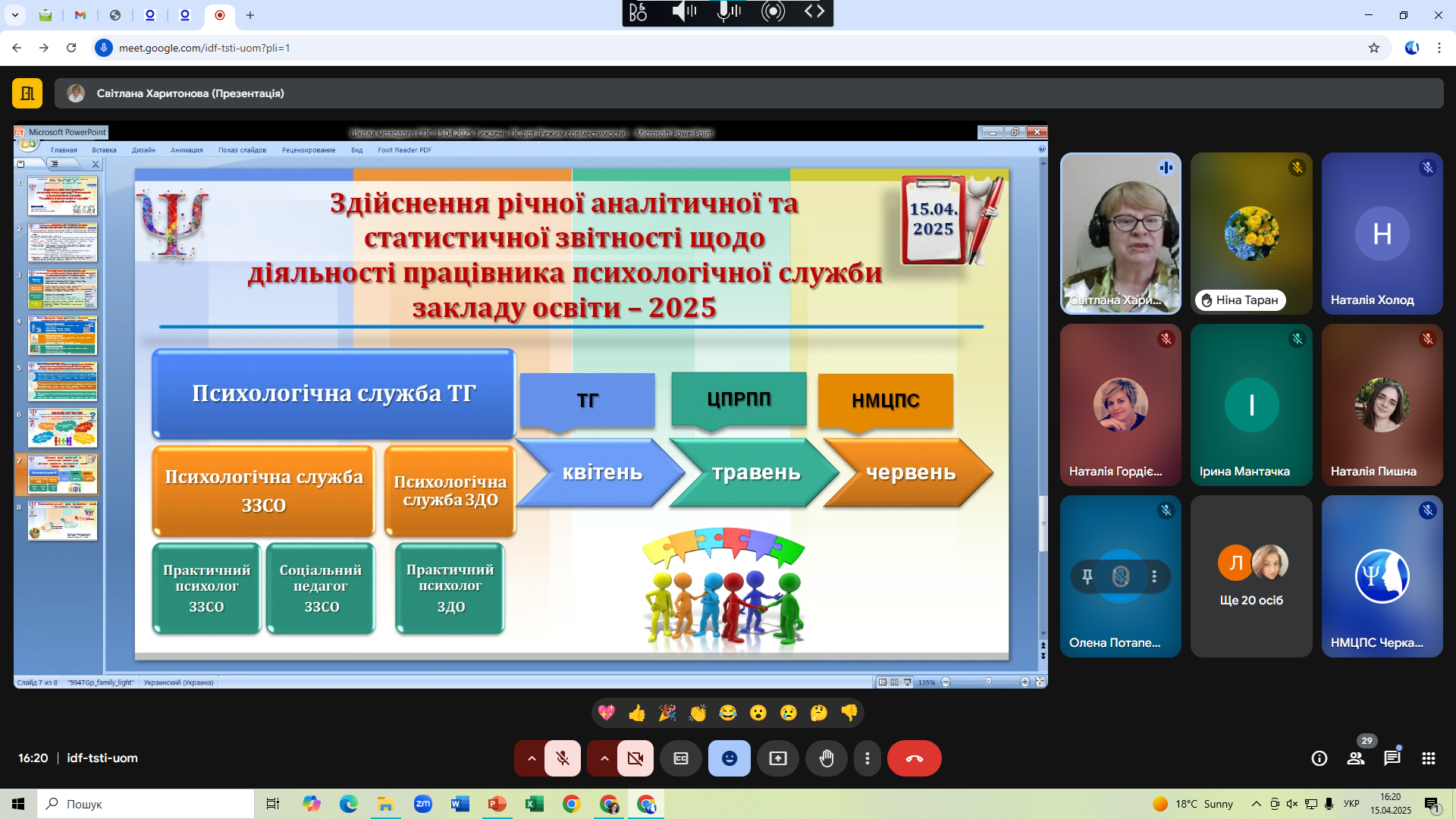Select Світлана Хари... video tile
1456x819 pixels.
click(x=1121, y=234)
